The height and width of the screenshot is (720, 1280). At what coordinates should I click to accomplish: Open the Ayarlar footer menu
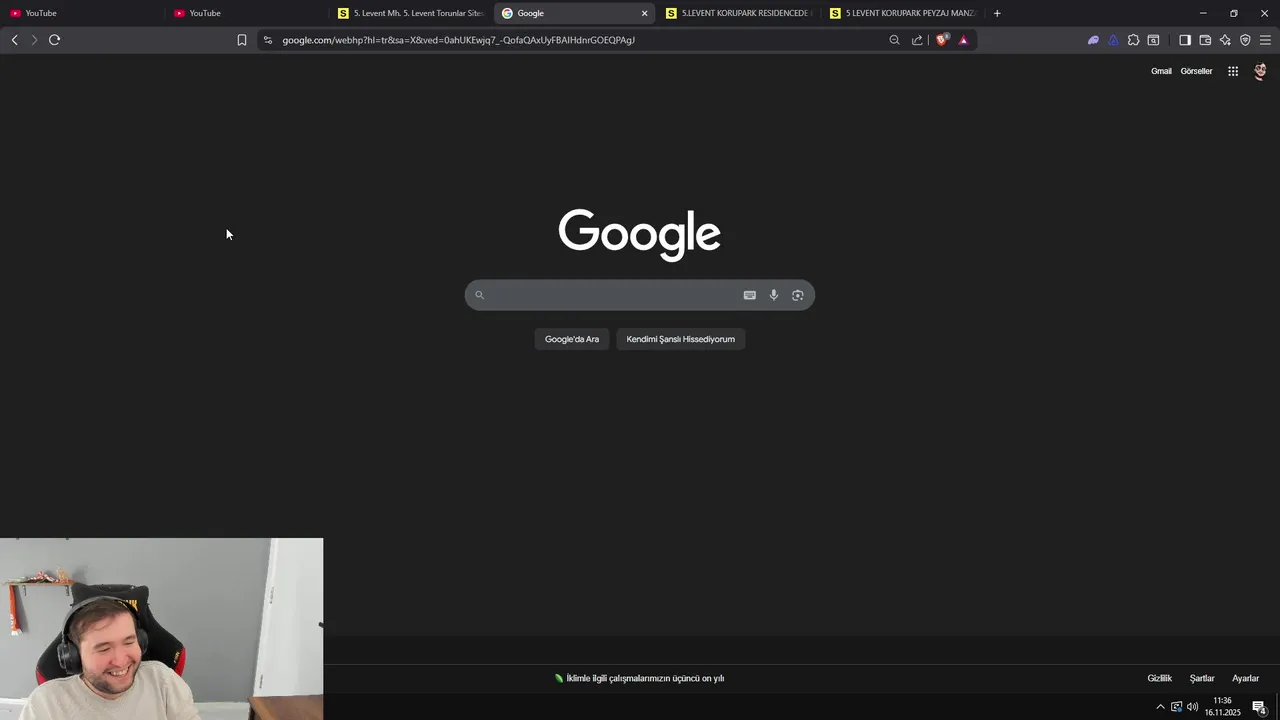pos(1245,678)
